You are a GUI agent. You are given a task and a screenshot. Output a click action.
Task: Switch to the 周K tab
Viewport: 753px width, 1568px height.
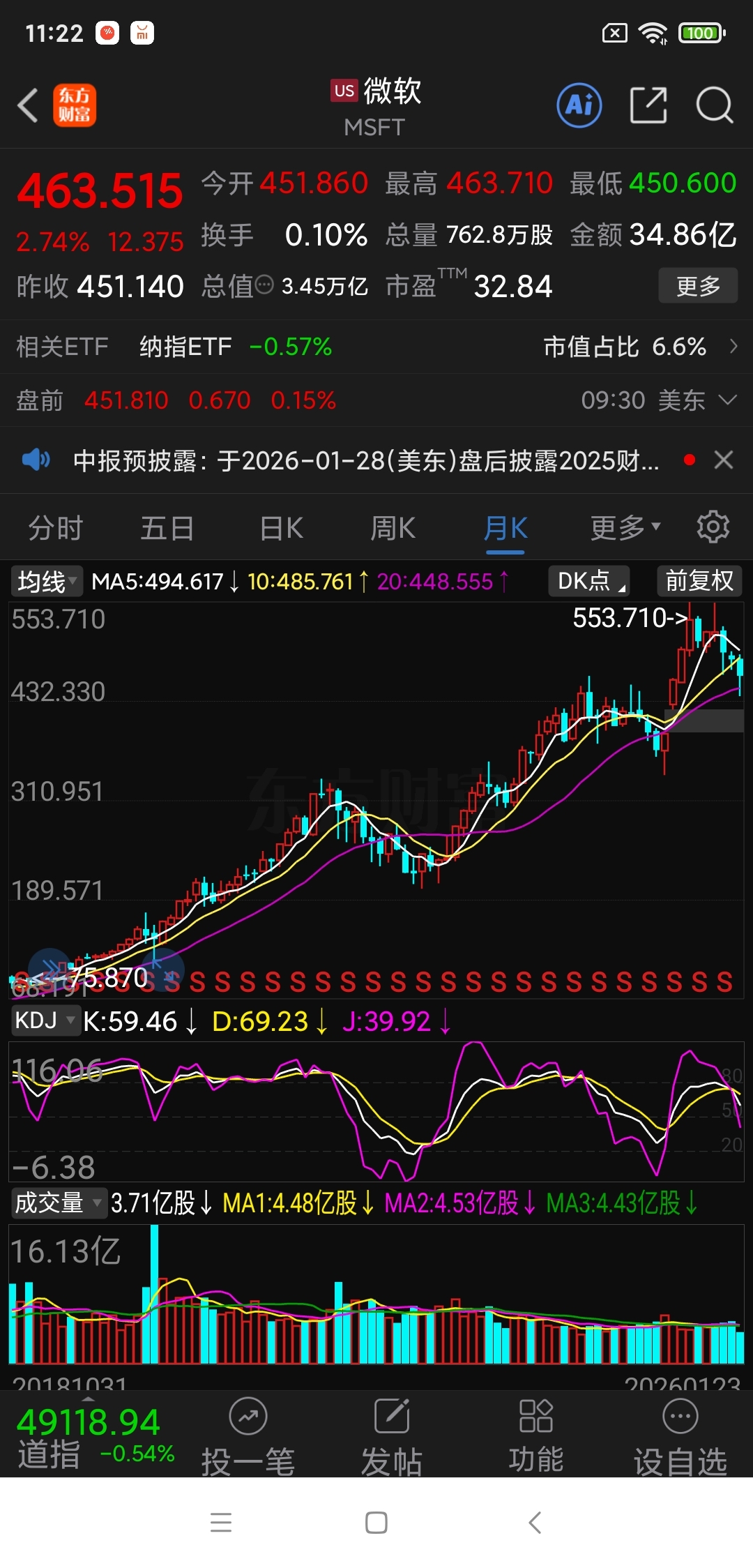pyautogui.click(x=393, y=528)
